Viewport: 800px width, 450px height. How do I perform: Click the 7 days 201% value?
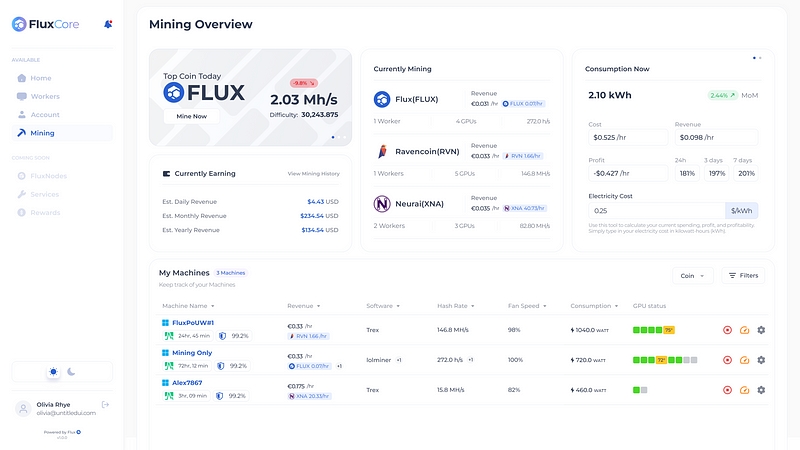tap(746, 173)
